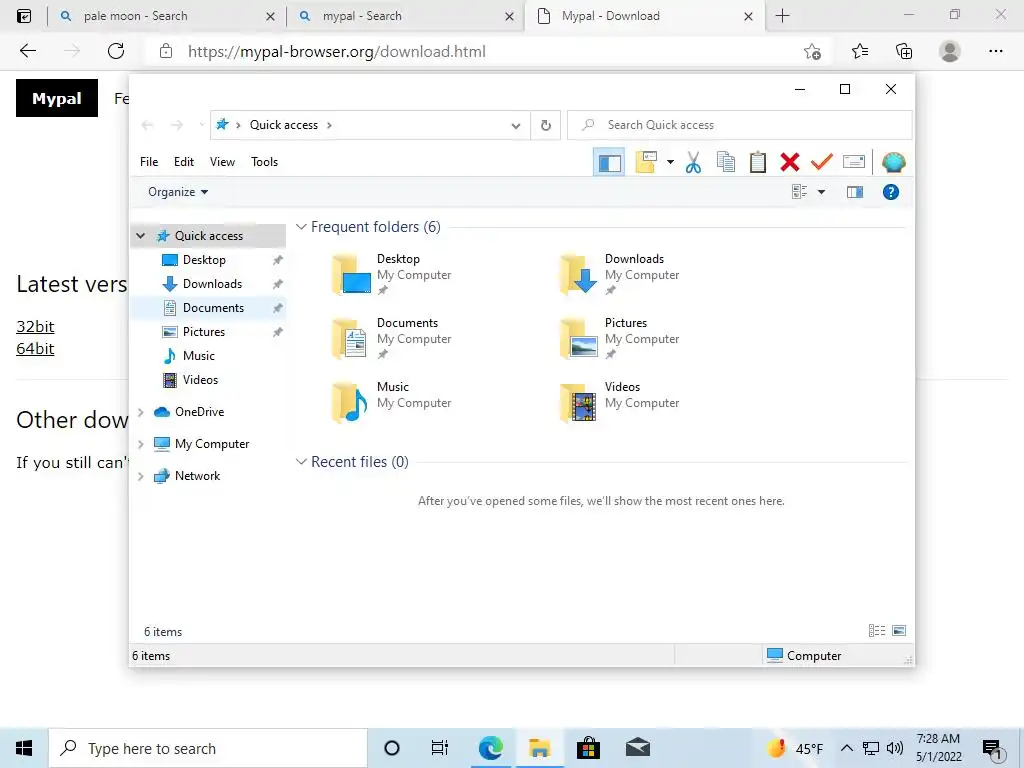Image resolution: width=1024 pixels, height=768 pixels.
Task: Add this page to favorites star icon
Action: [x=812, y=52]
